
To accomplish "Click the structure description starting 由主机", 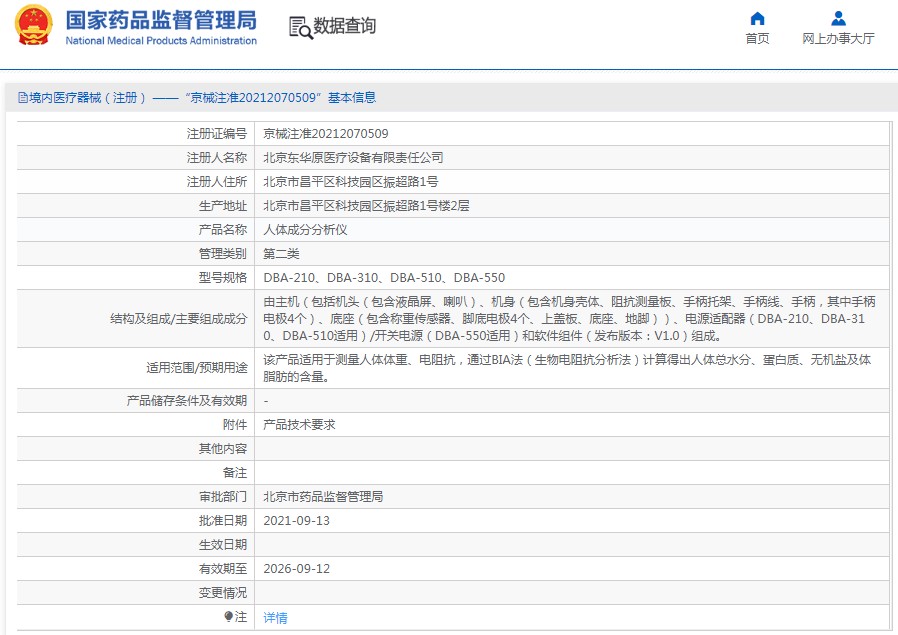I will click(x=569, y=319).
